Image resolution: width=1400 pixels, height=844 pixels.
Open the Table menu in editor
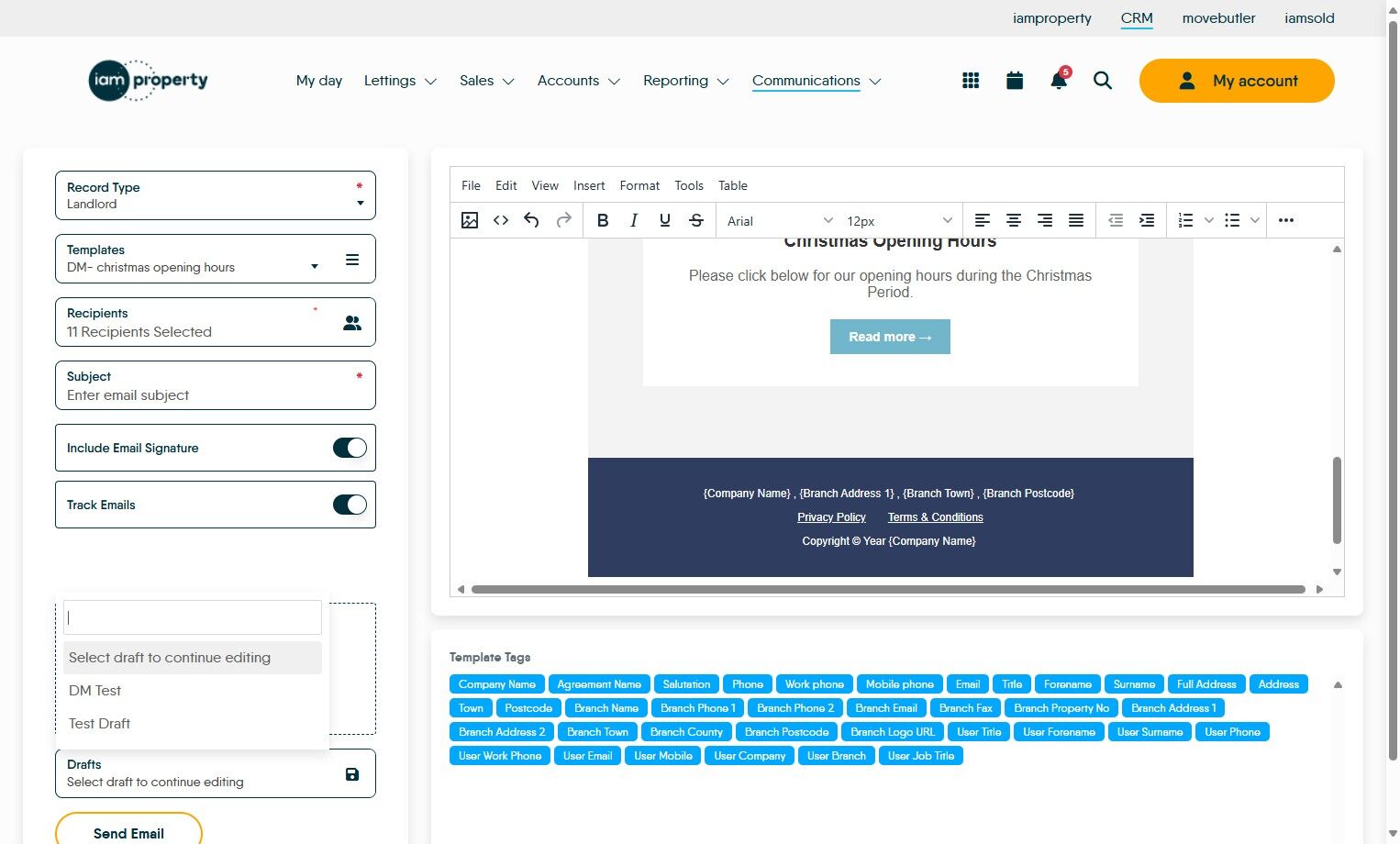[733, 185]
